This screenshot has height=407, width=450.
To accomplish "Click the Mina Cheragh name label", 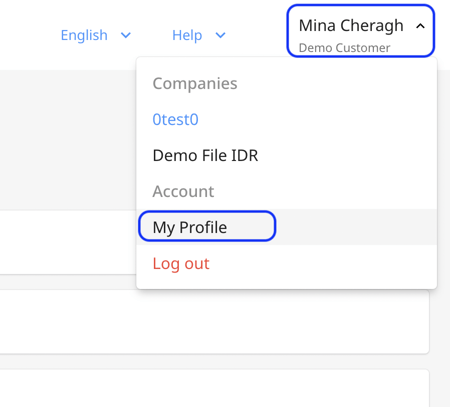I will click(x=351, y=26).
